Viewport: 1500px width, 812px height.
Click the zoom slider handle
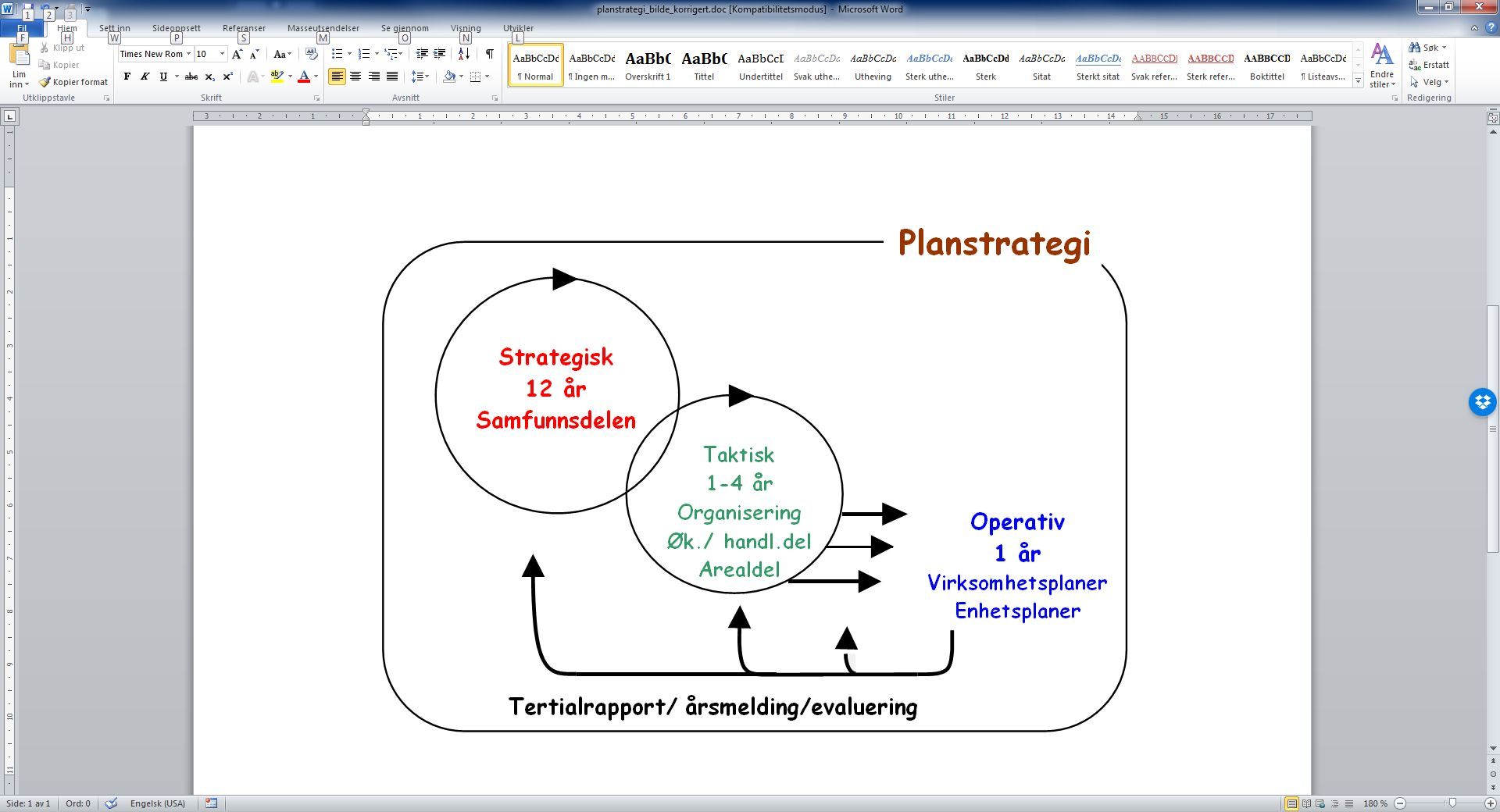click(1452, 803)
